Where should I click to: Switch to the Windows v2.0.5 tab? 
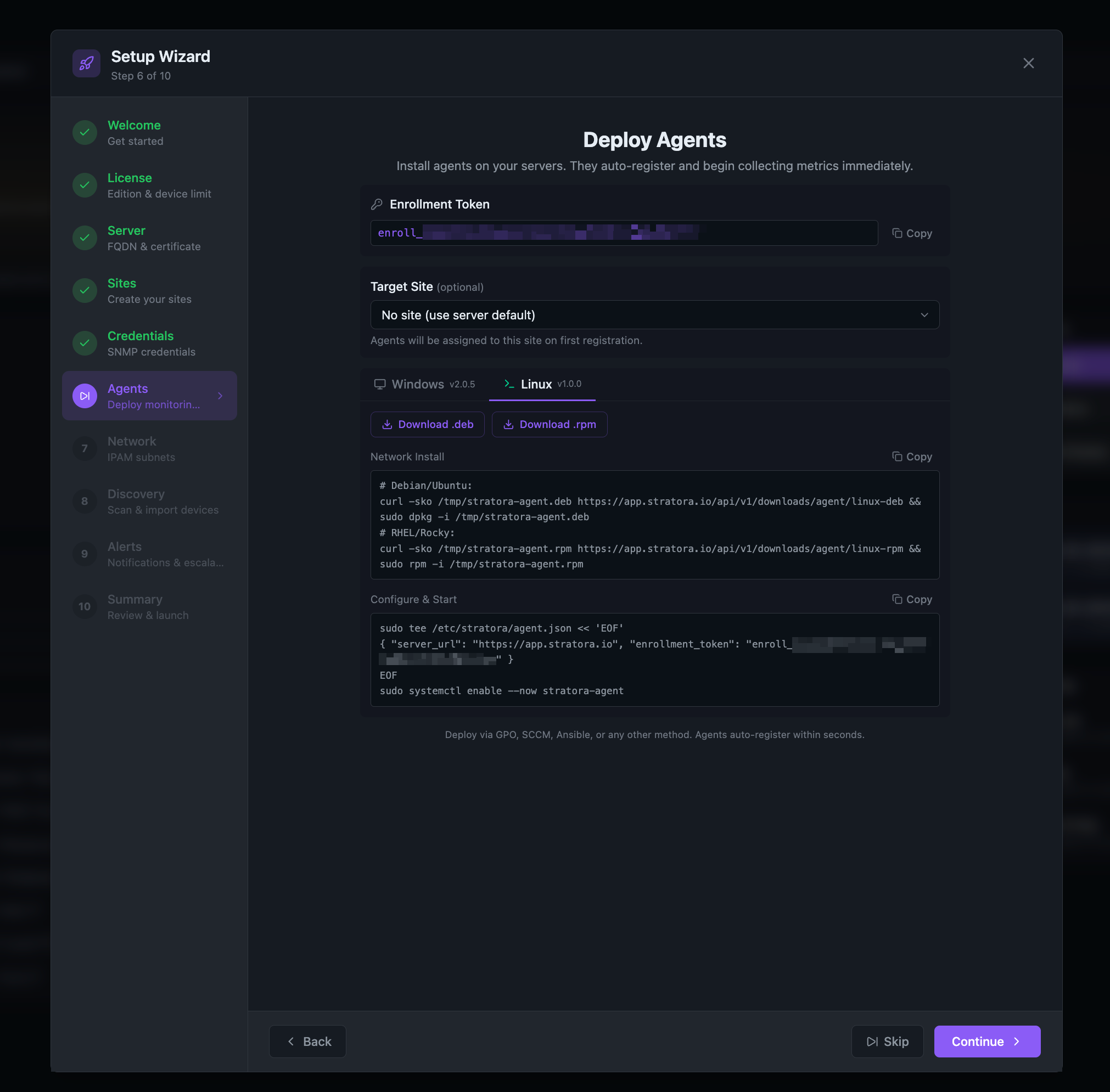[425, 384]
